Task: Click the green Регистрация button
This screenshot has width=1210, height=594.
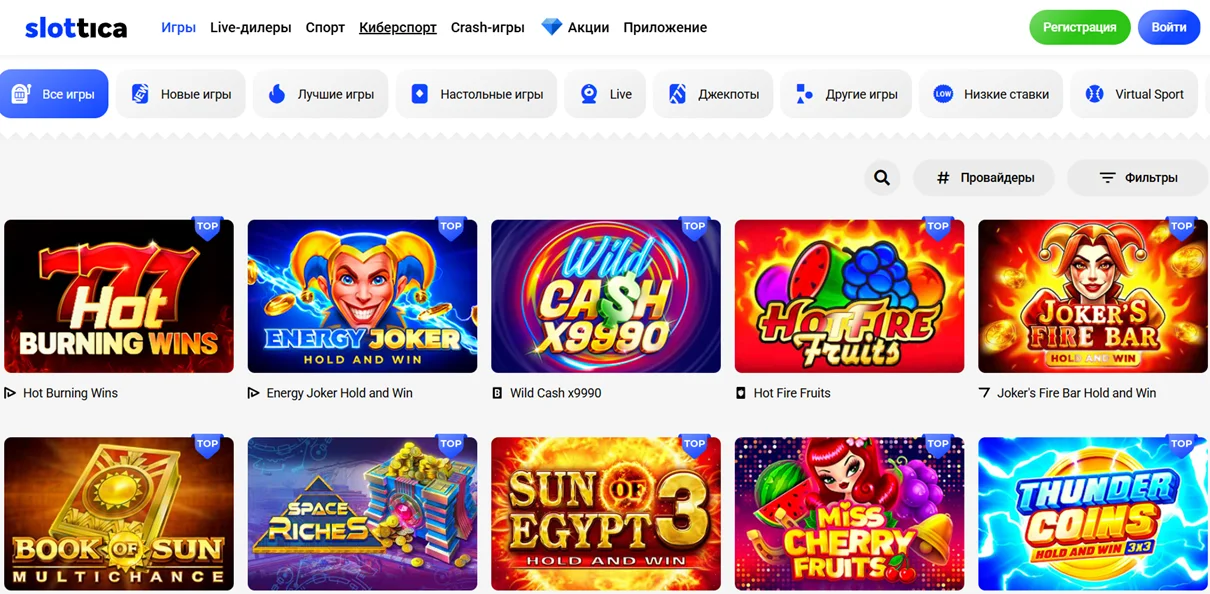Action: point(1080,27)
